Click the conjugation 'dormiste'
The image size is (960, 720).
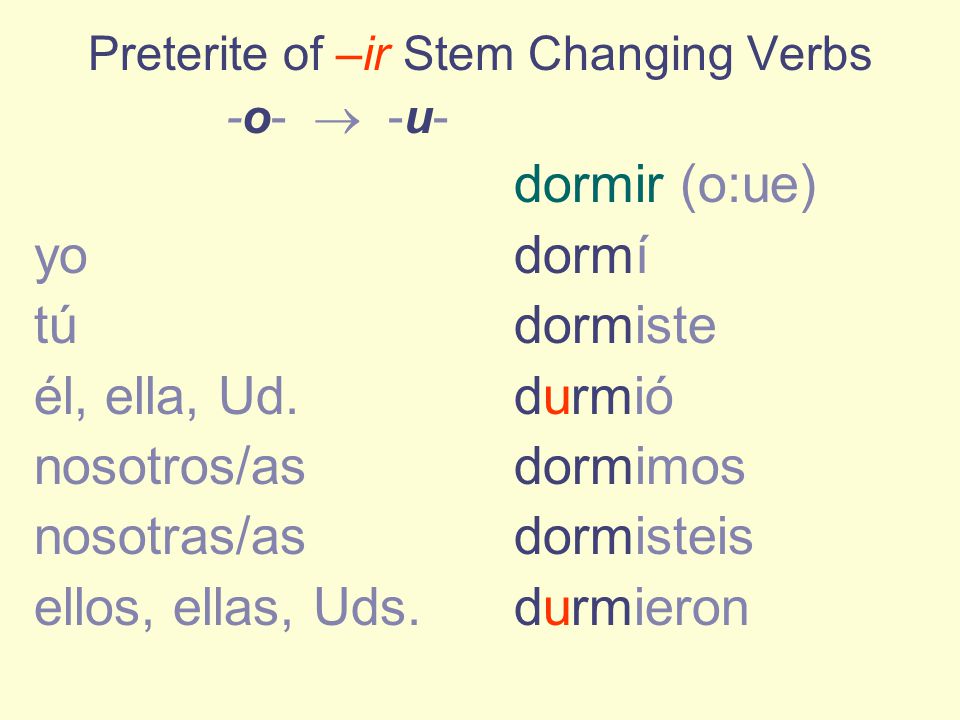pos(615,325)
